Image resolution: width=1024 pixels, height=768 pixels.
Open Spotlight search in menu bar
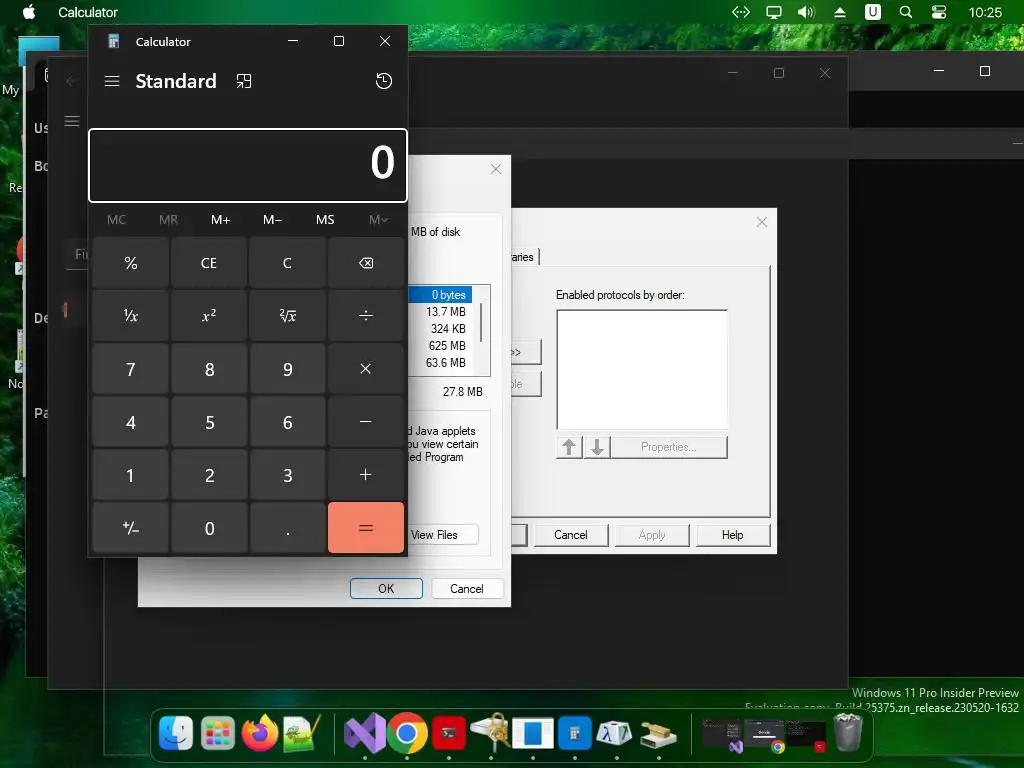[x=905, y=12]
